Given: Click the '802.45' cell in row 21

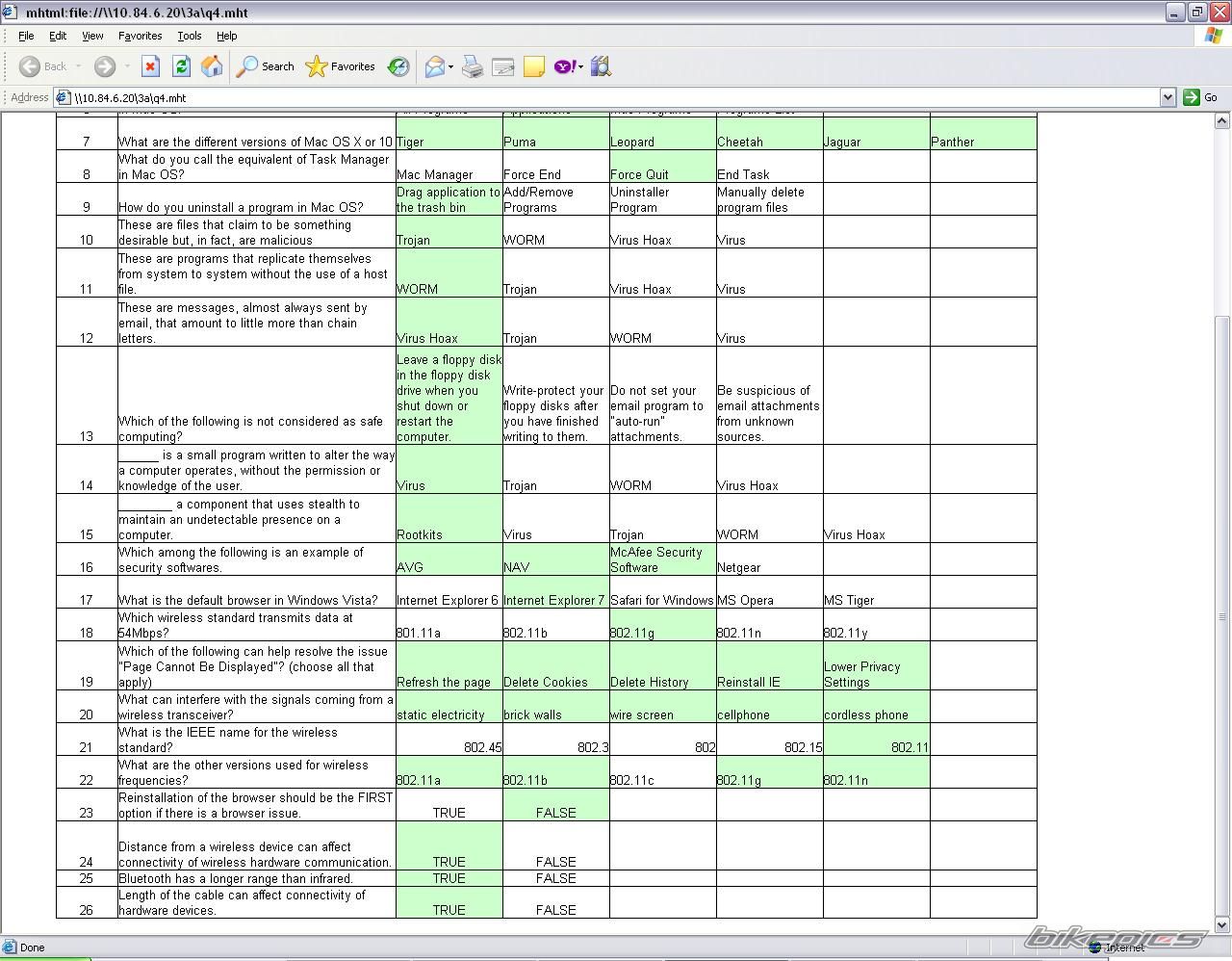Looking at the screenshot, I should coord(449,740).
